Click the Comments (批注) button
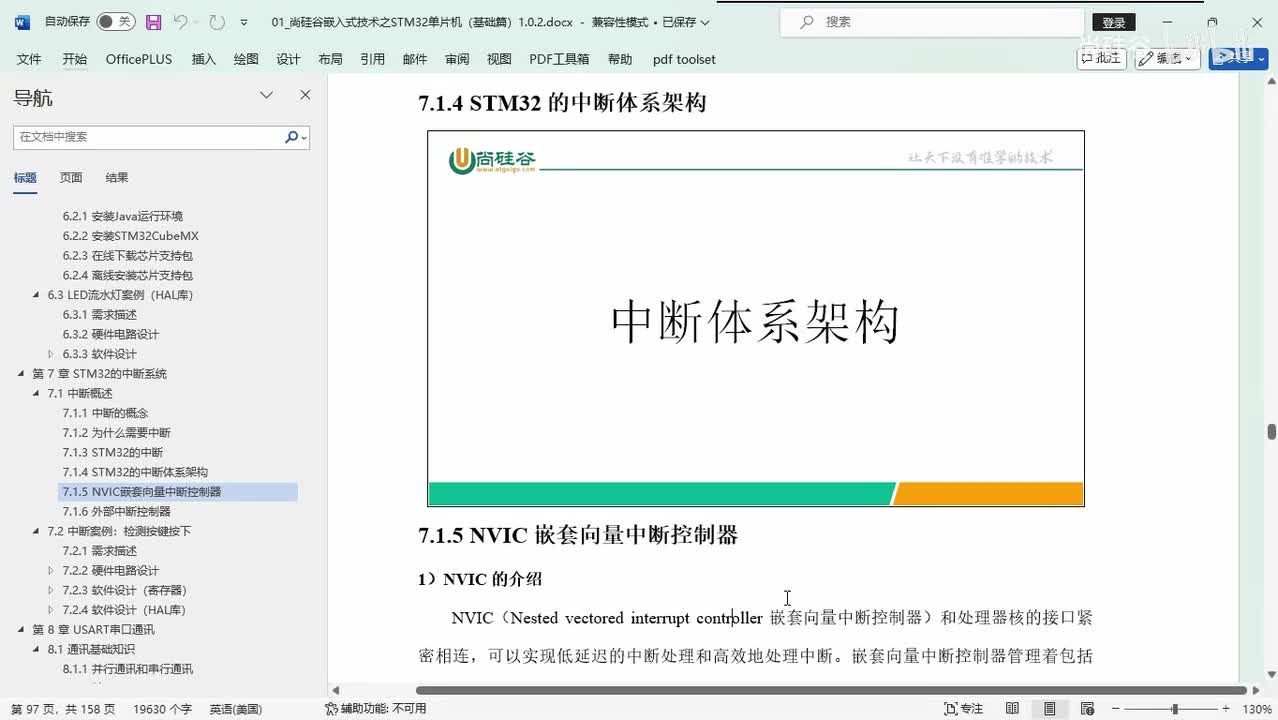Viewport: 1278px width, 720px height. 1101,58
